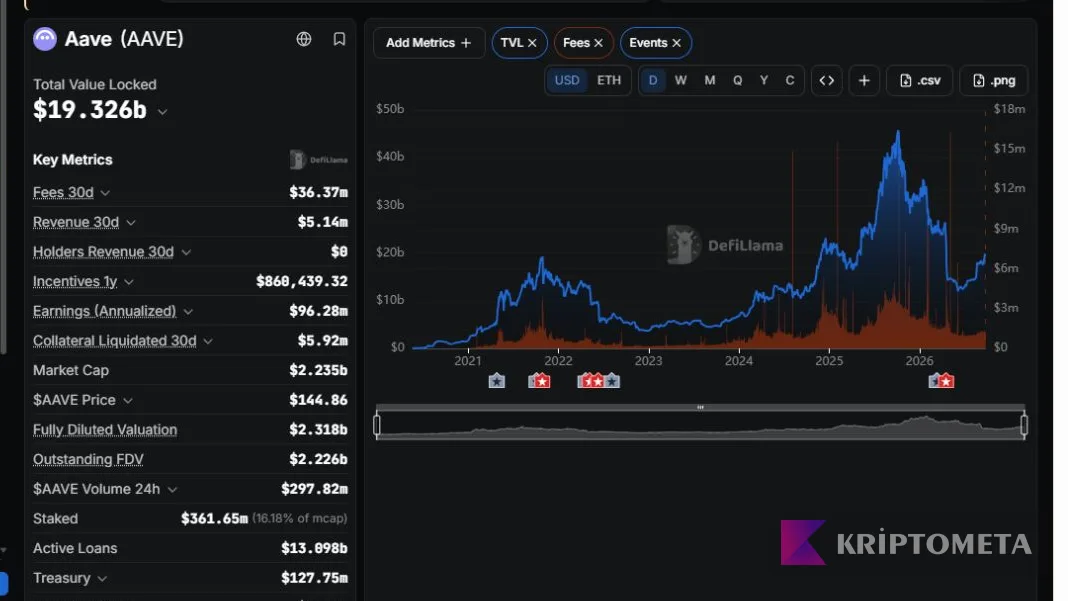Viewport: 1068px width, 601px height.
Task: Select monthly (M) chart interval
Action: [710, 80]
